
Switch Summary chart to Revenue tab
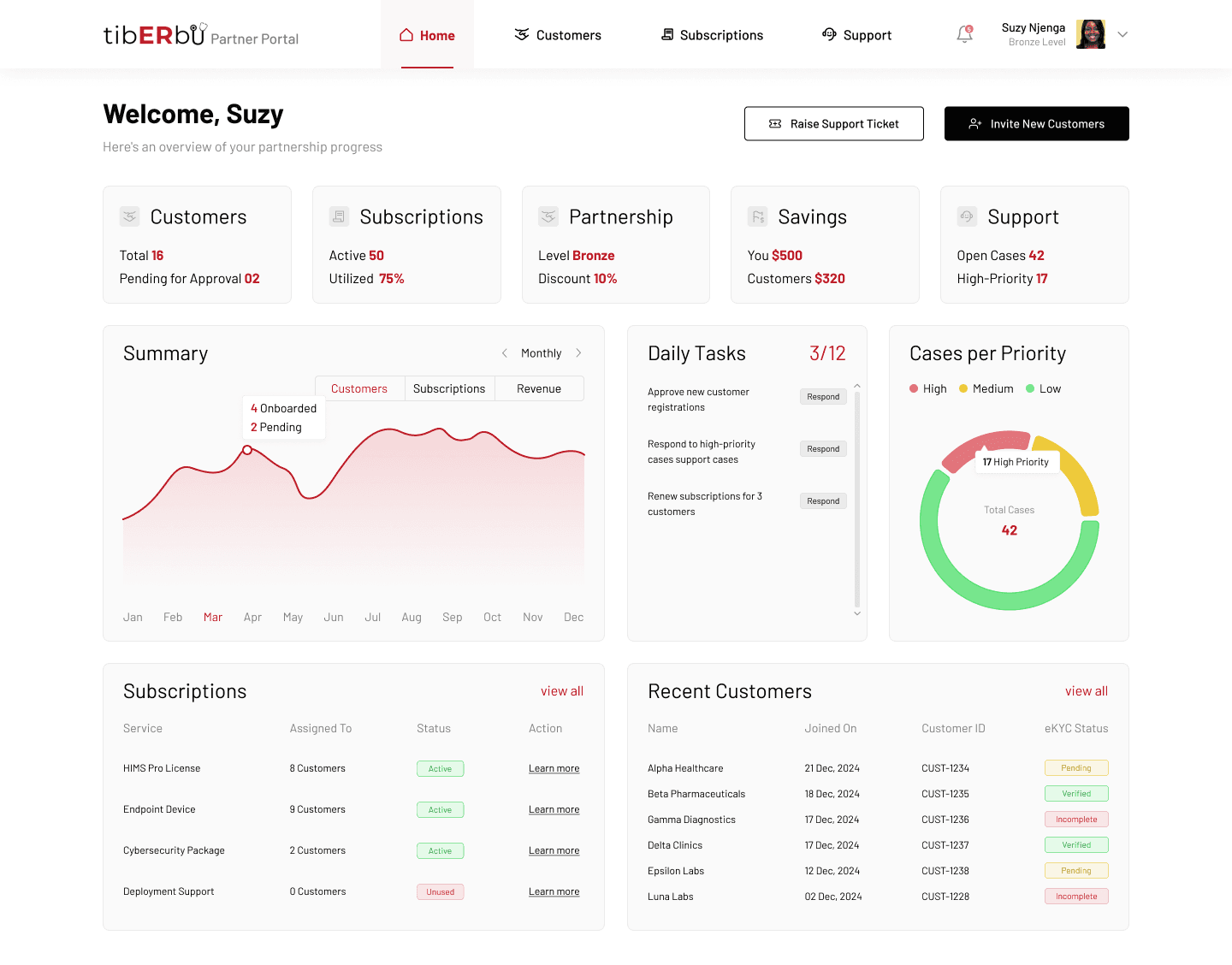click(539, 388)
